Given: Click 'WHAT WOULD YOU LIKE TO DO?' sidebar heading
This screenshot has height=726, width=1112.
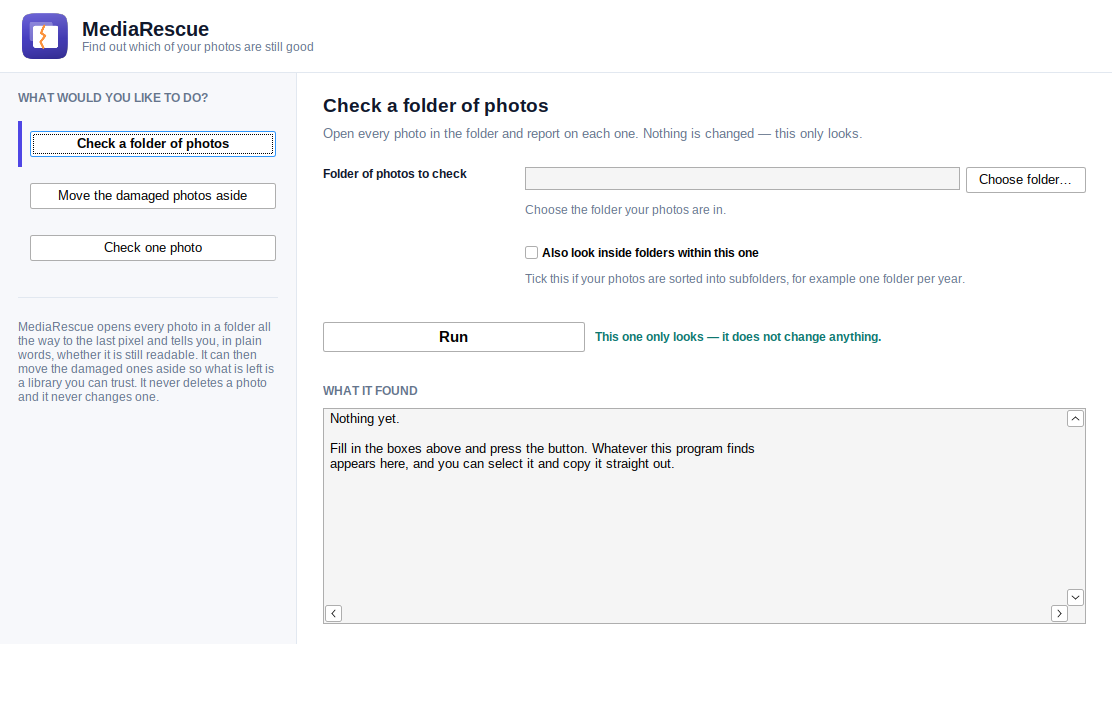Looking at the screenshot, I should pyautogui.click(x=113, y=98).
